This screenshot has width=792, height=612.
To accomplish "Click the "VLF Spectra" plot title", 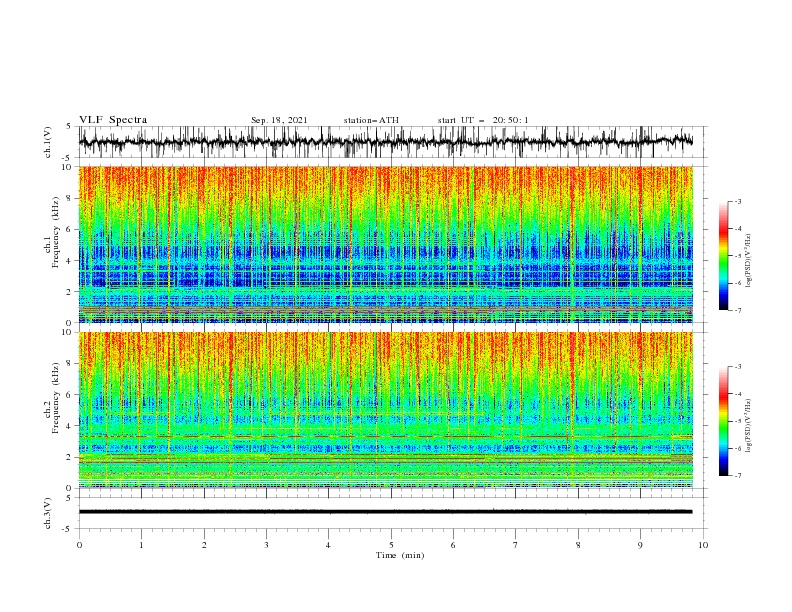I will click(x=113, y=120).
